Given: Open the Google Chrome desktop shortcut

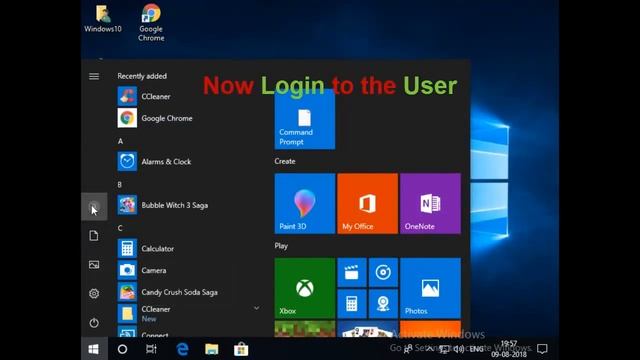Looking at the screenshot, I should pos(151,22).
